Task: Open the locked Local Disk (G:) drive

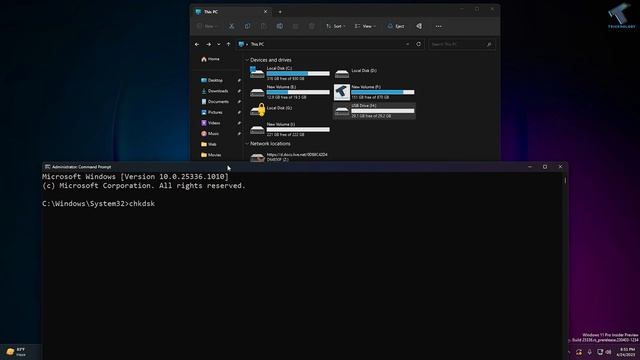Action: pos(290,110)
